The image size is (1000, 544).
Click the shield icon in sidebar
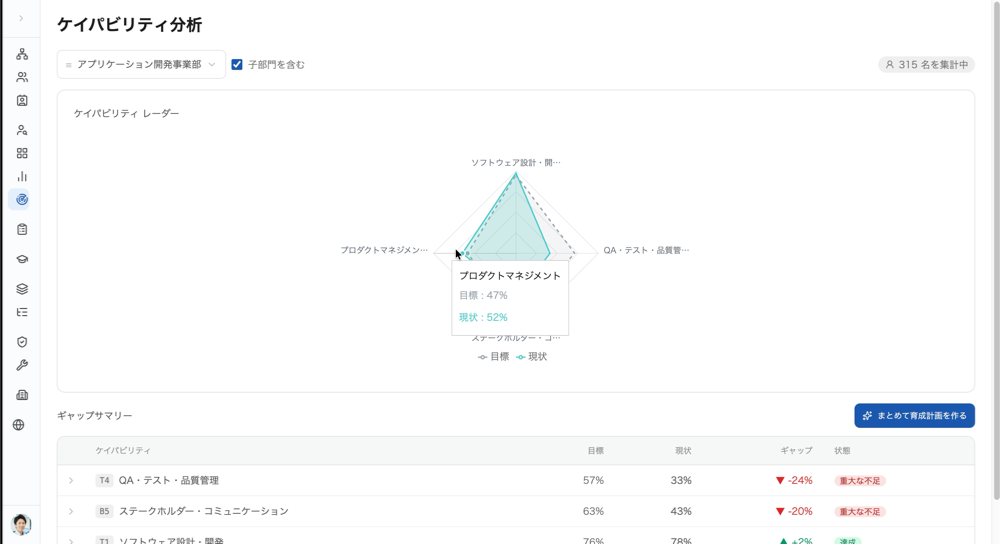22,342
